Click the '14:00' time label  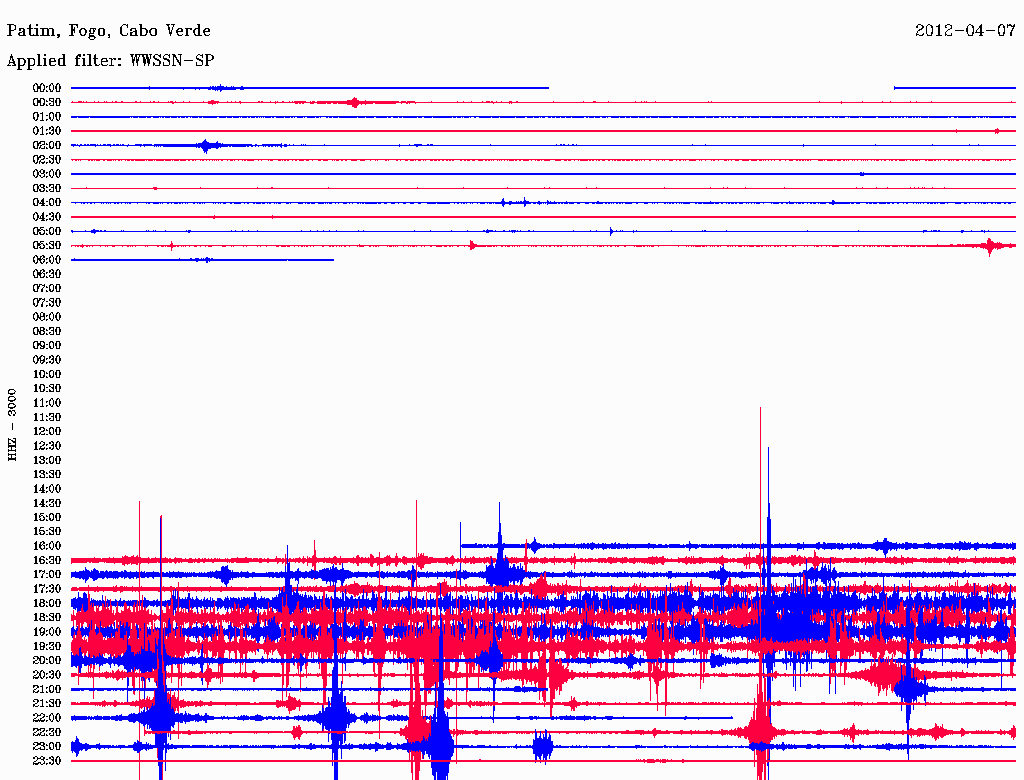[47, 489]
